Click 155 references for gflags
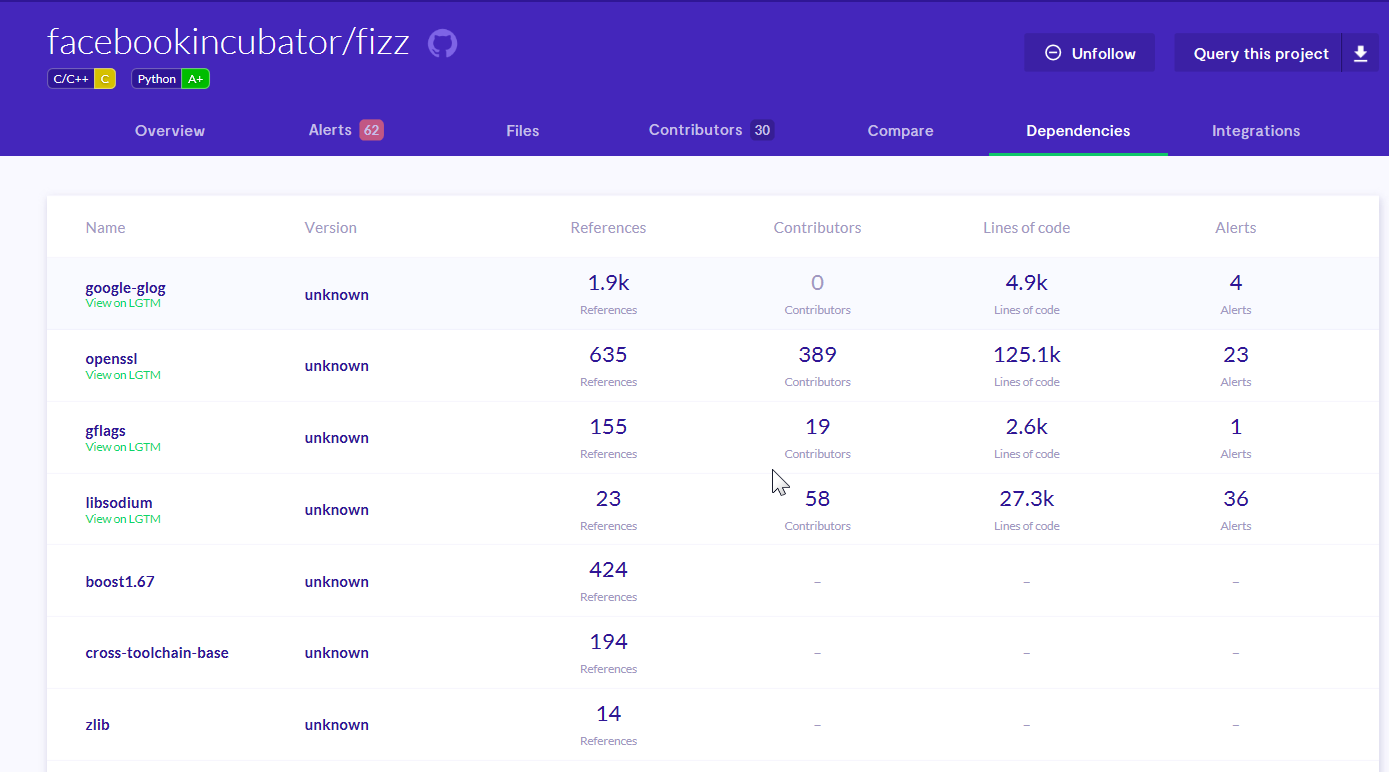Image resolution: width=1389 pixels, height=772 pixels. pyautogui.click(x=608, y=427)
